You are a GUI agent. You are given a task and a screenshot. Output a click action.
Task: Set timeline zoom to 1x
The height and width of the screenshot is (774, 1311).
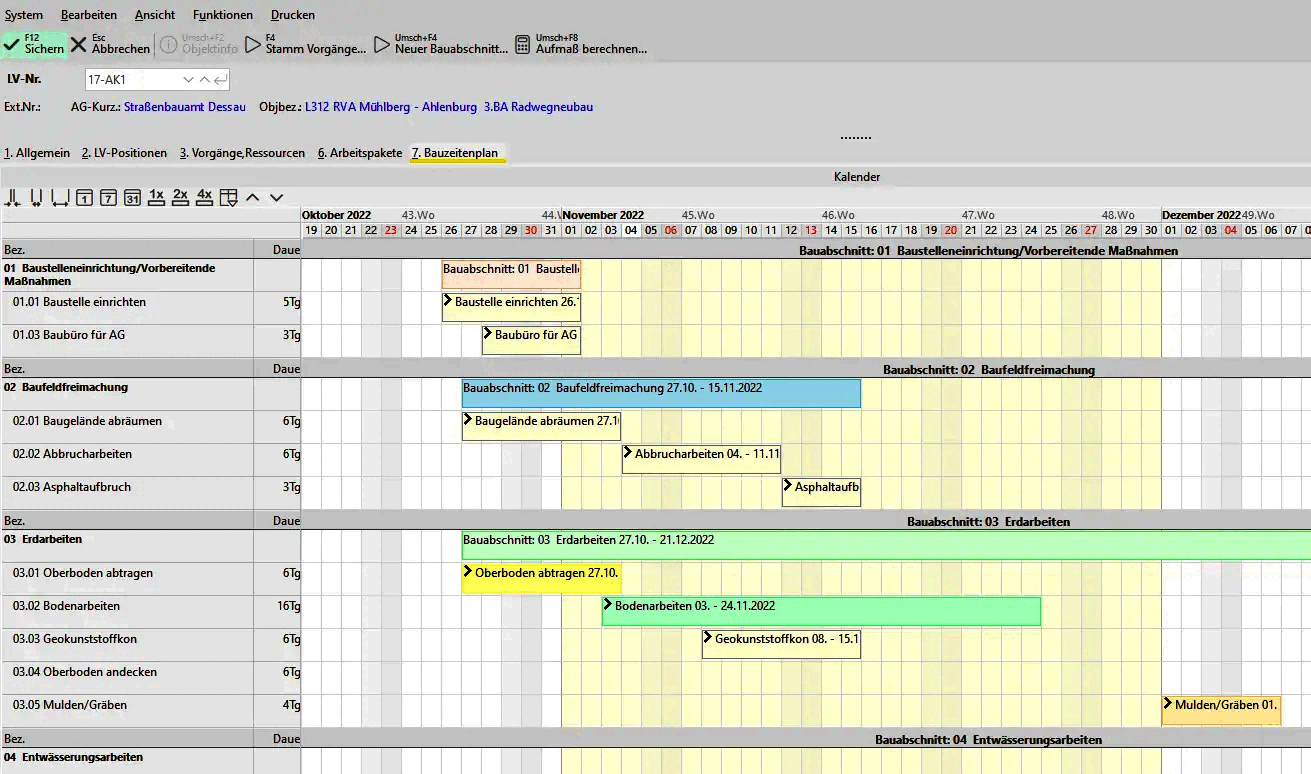tap(156, 196)
